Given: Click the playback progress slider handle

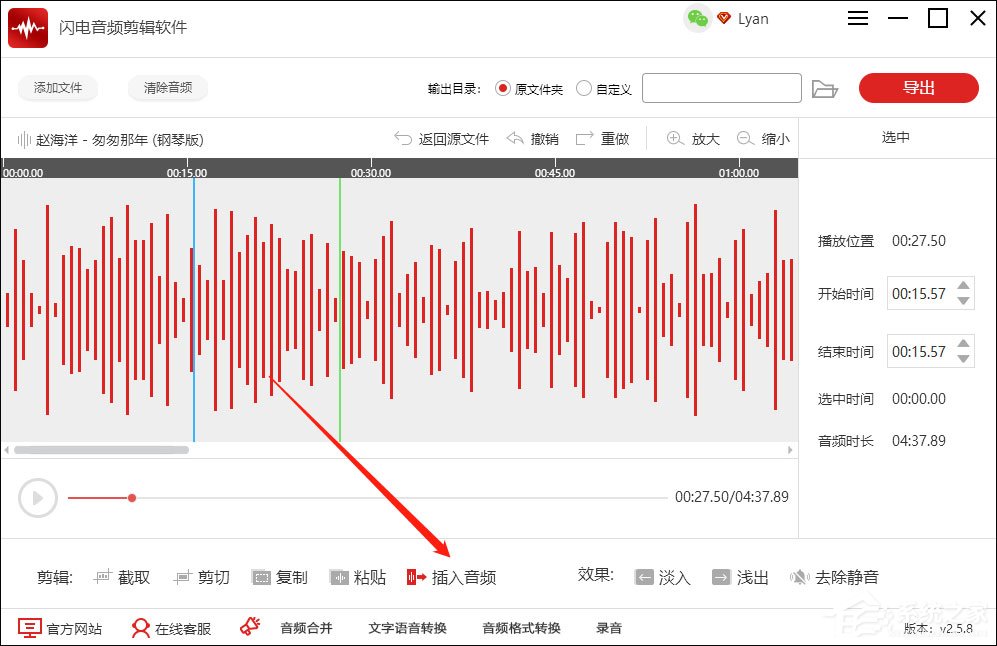Looking at the screenshot, I should (132, 497).
